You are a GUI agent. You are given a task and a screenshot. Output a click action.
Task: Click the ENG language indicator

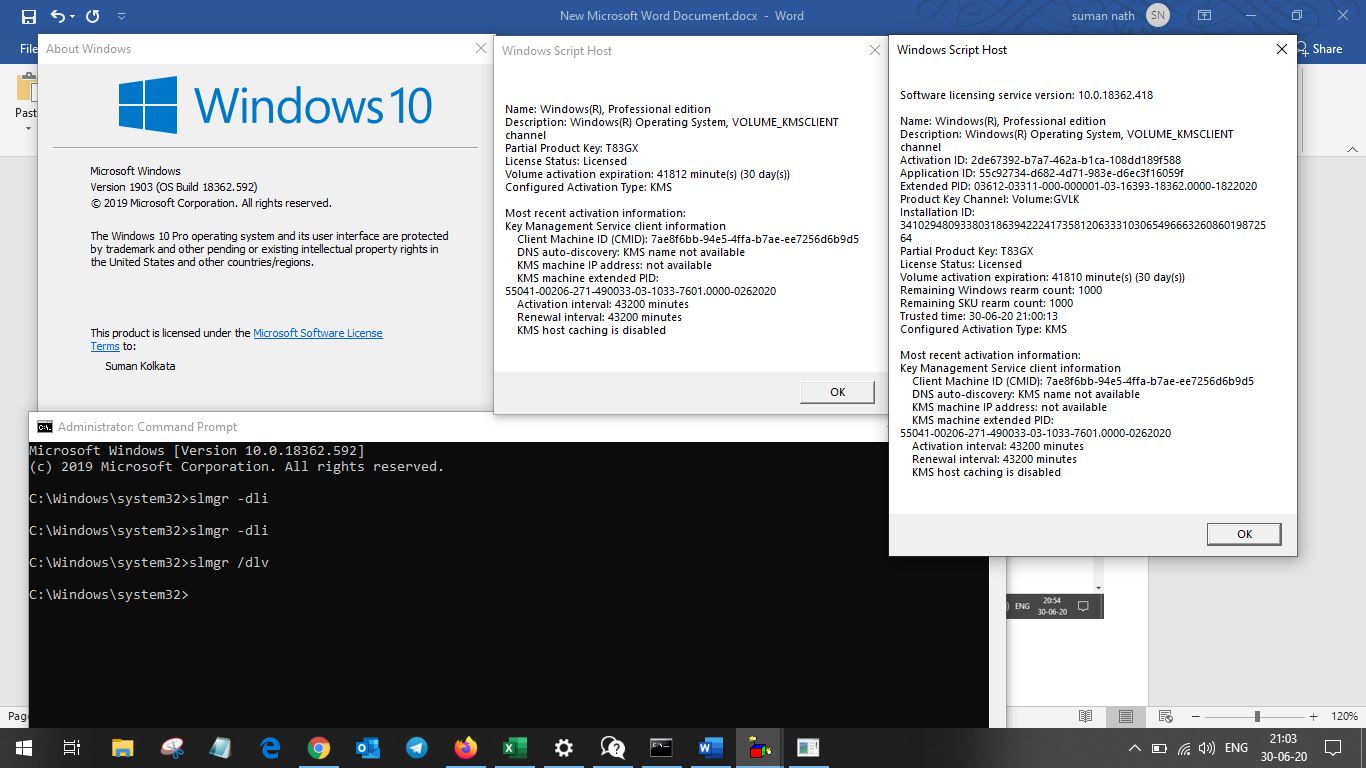1236,748
